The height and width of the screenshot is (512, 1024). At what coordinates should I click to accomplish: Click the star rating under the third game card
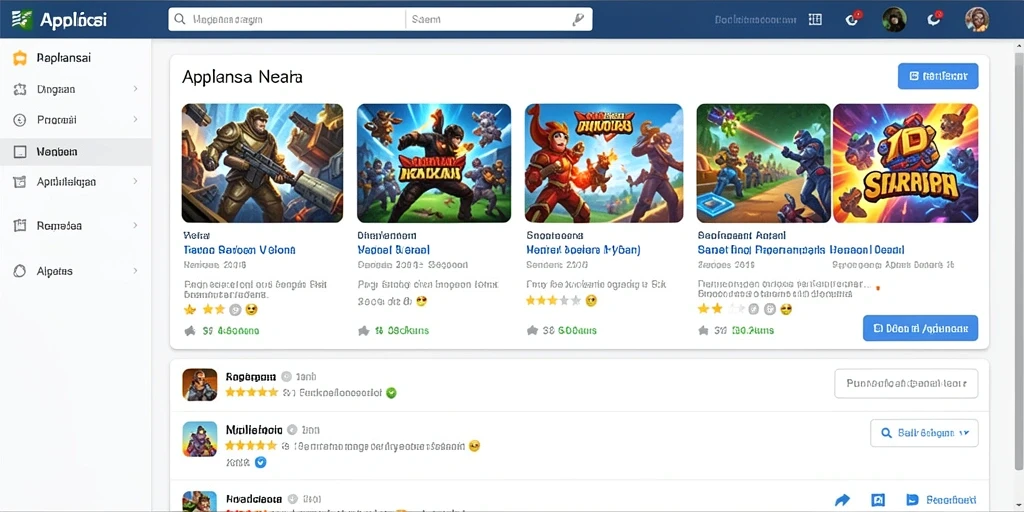tap(553, 301)
